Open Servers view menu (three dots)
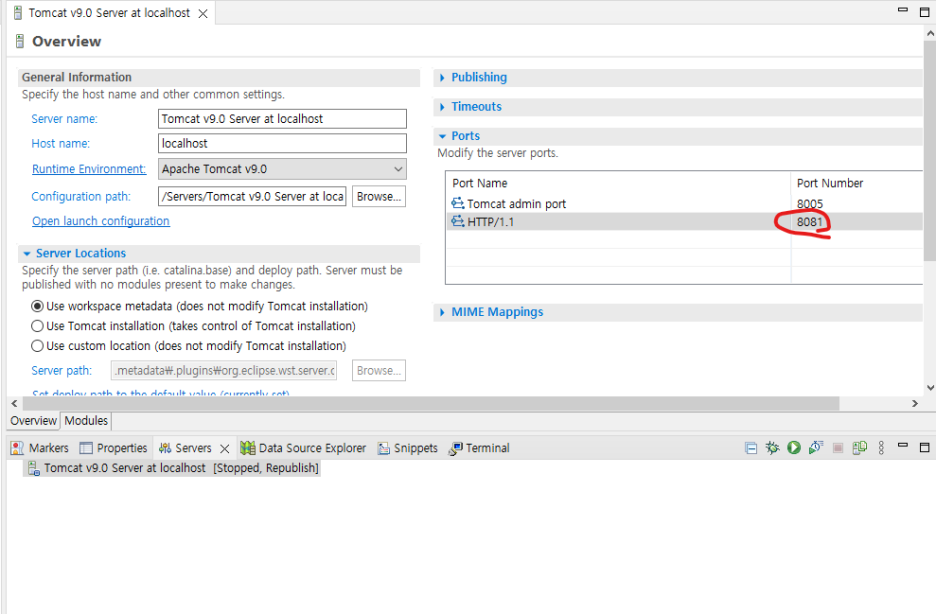This screenshot has width=936, height=614. click(x=881, y=448)
